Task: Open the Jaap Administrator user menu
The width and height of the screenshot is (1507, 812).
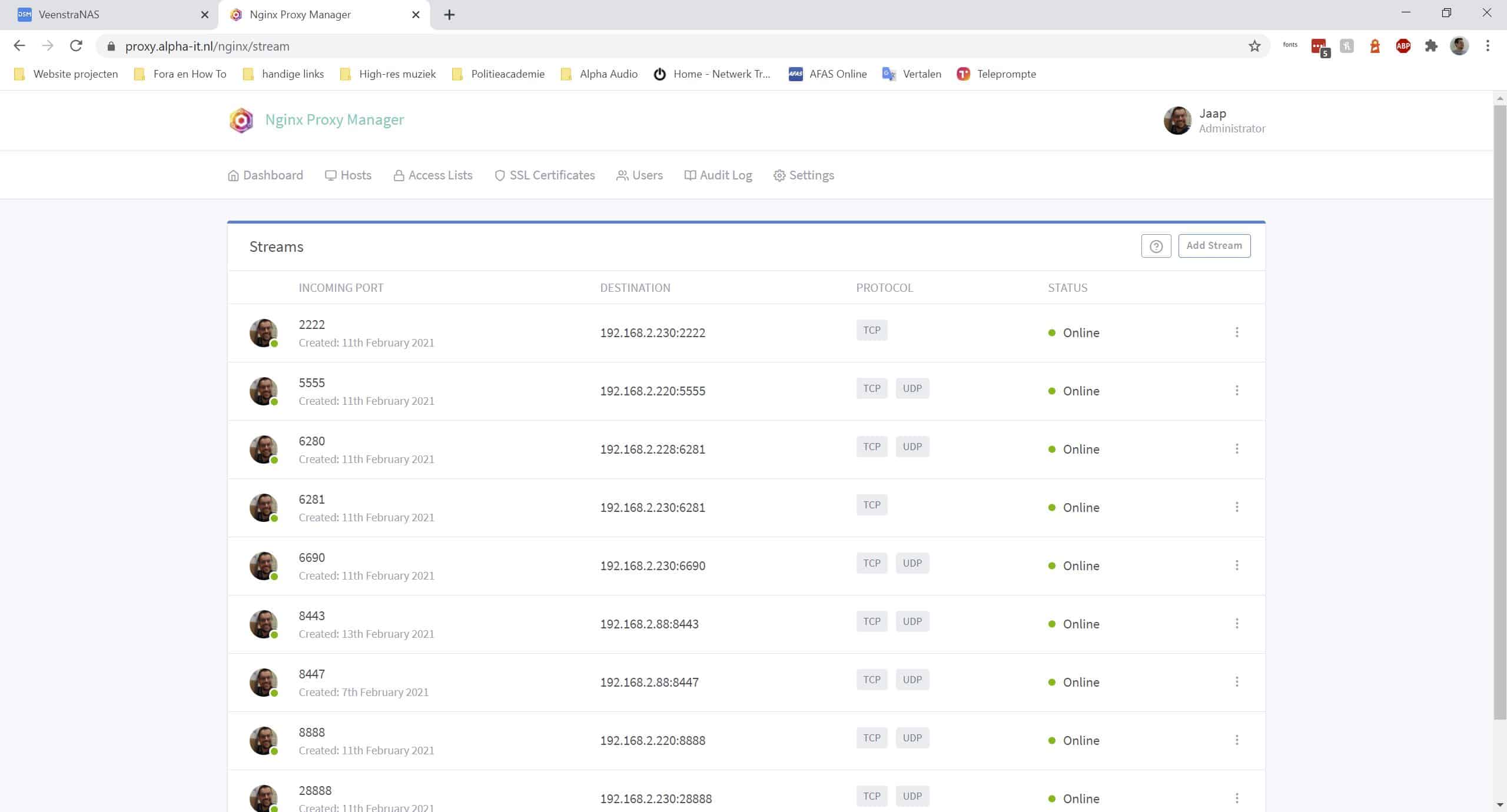Action: (1214, 121)
